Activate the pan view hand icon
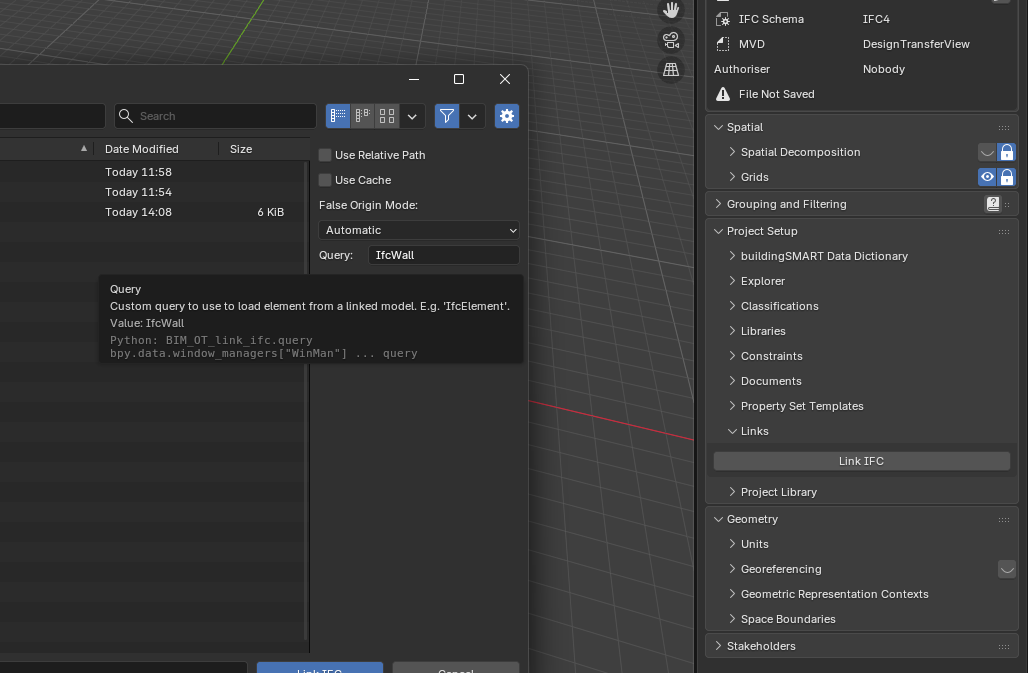The width and height of the screenshot is (1028, 673). coord(671,10)
